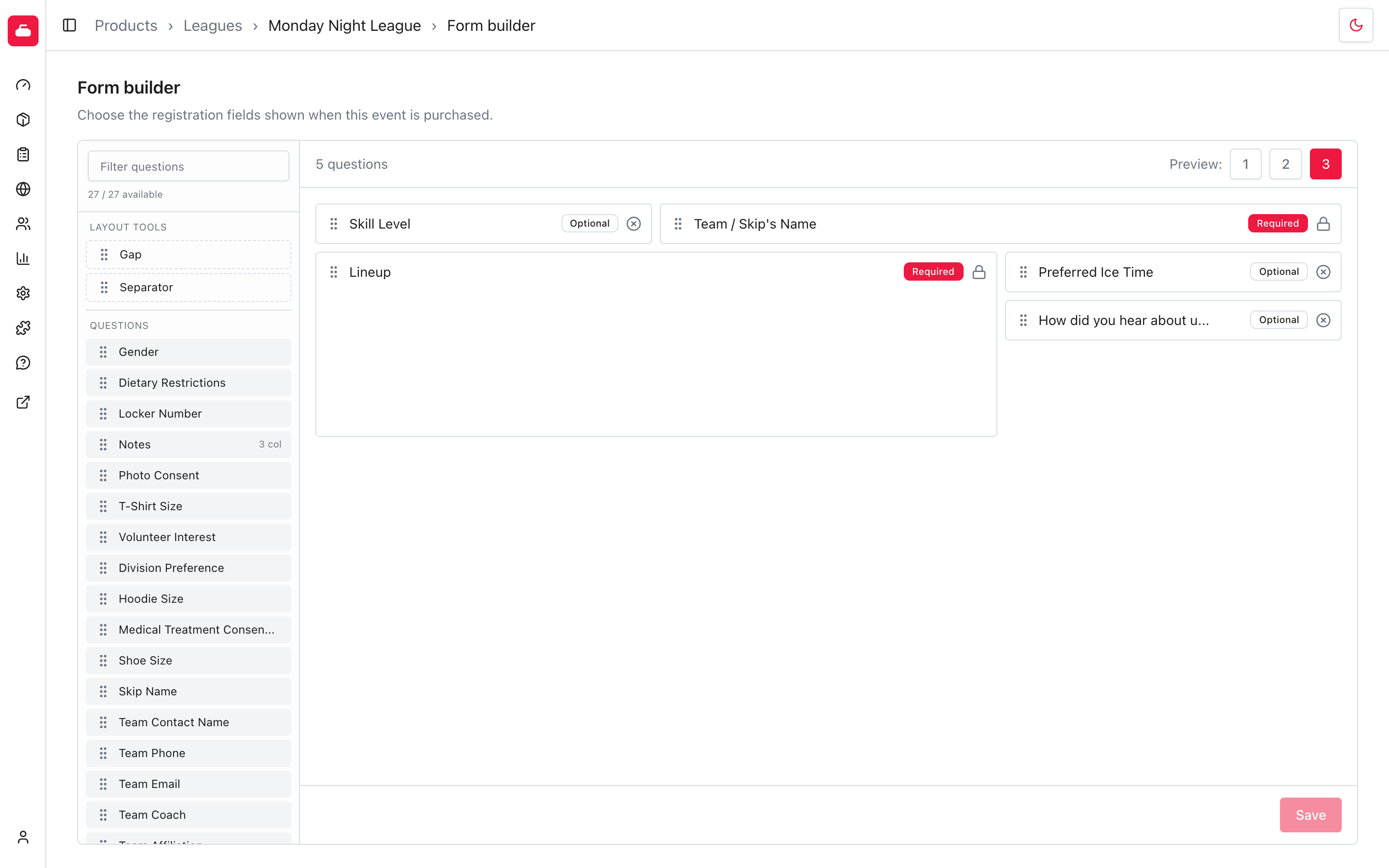This screenshot has width=1389, height=868.
Task: Open the clipboard list icon in sidebar
Action: 23,154
